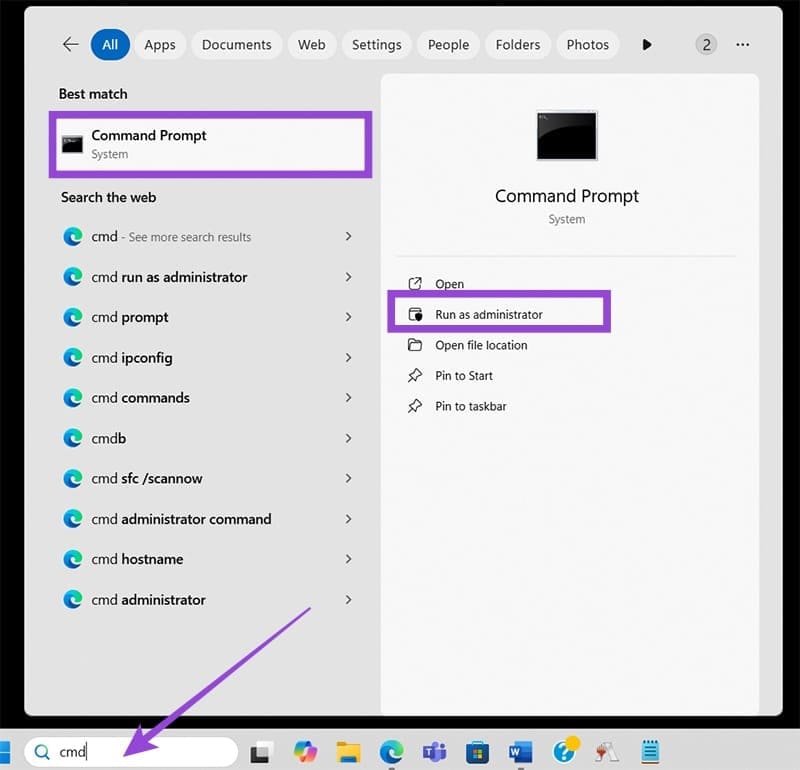800x770 pixels.
Task: Open Microsoft Word from the taskbar
Action: pos(520,752)
